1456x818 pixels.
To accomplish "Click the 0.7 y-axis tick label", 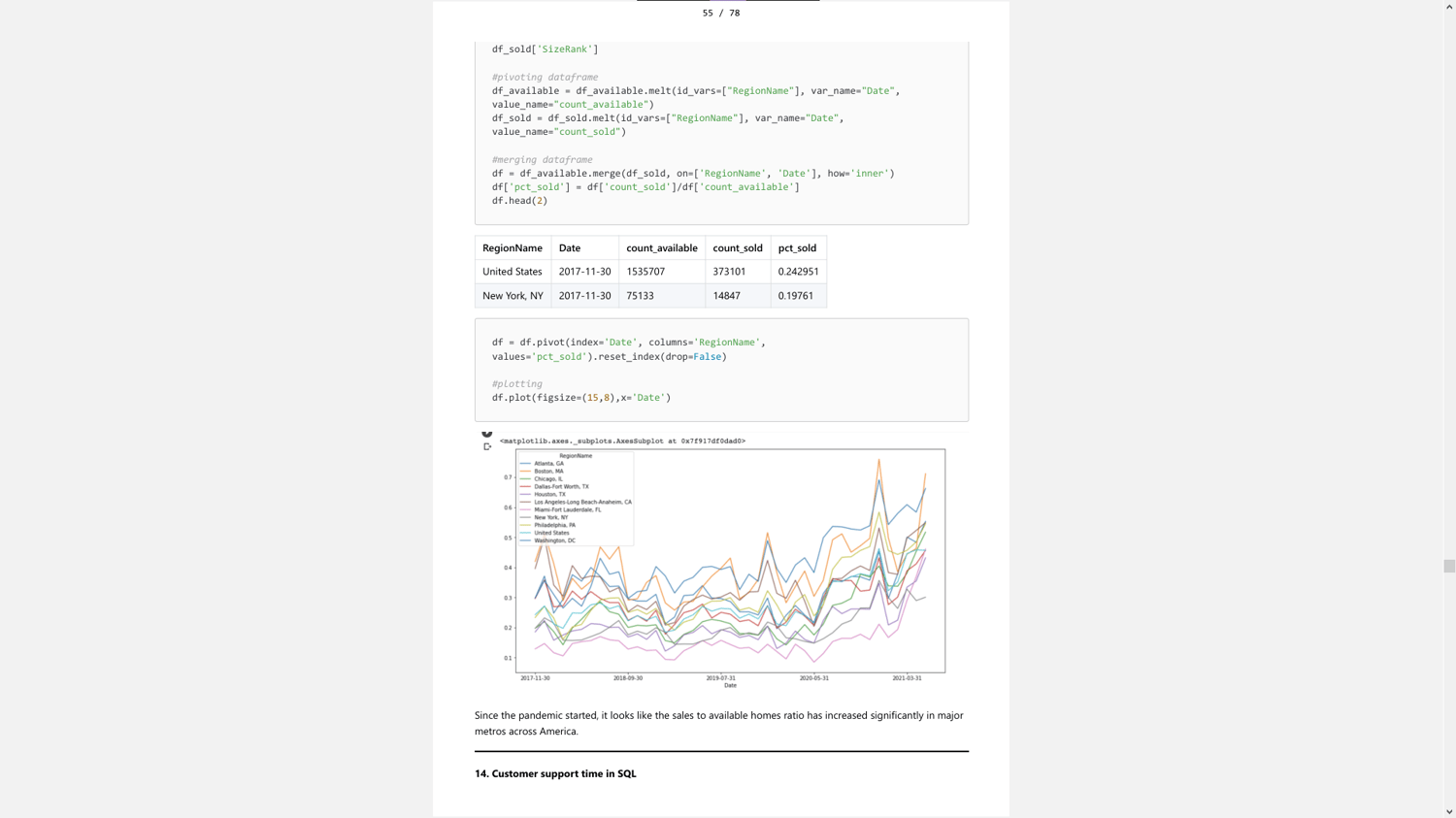I will coord(508,477).
